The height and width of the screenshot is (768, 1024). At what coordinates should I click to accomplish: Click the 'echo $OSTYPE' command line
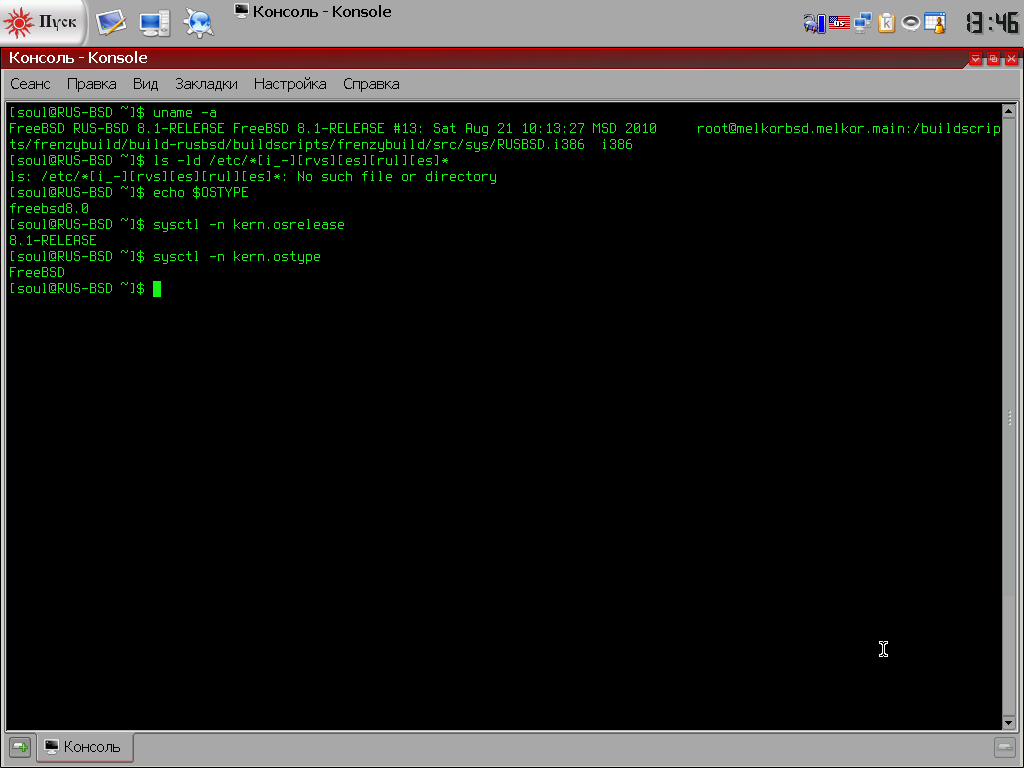200,193
